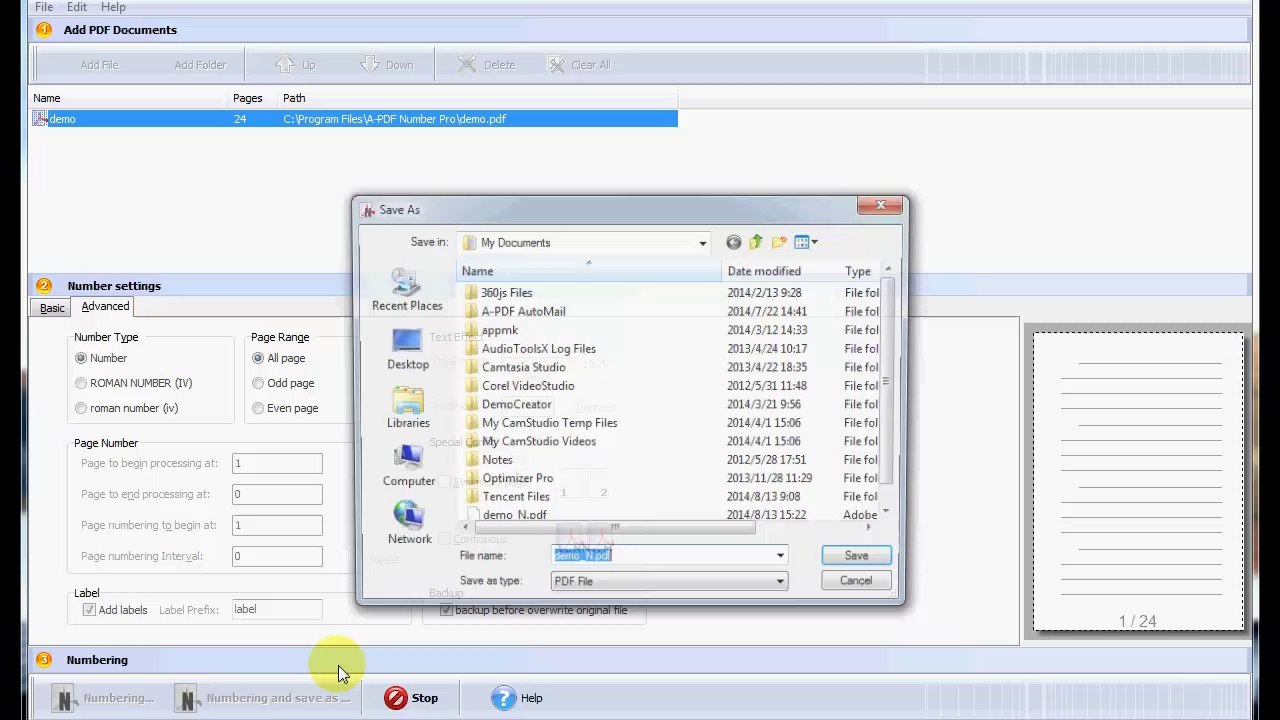Select Odd page radio button

(x=258, y=383)
